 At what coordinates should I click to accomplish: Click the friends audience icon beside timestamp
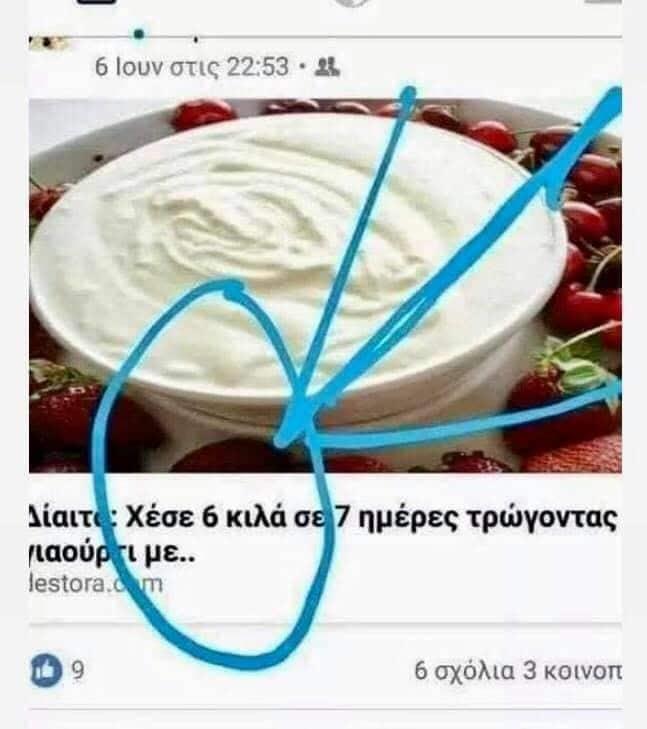pos(327,67)
